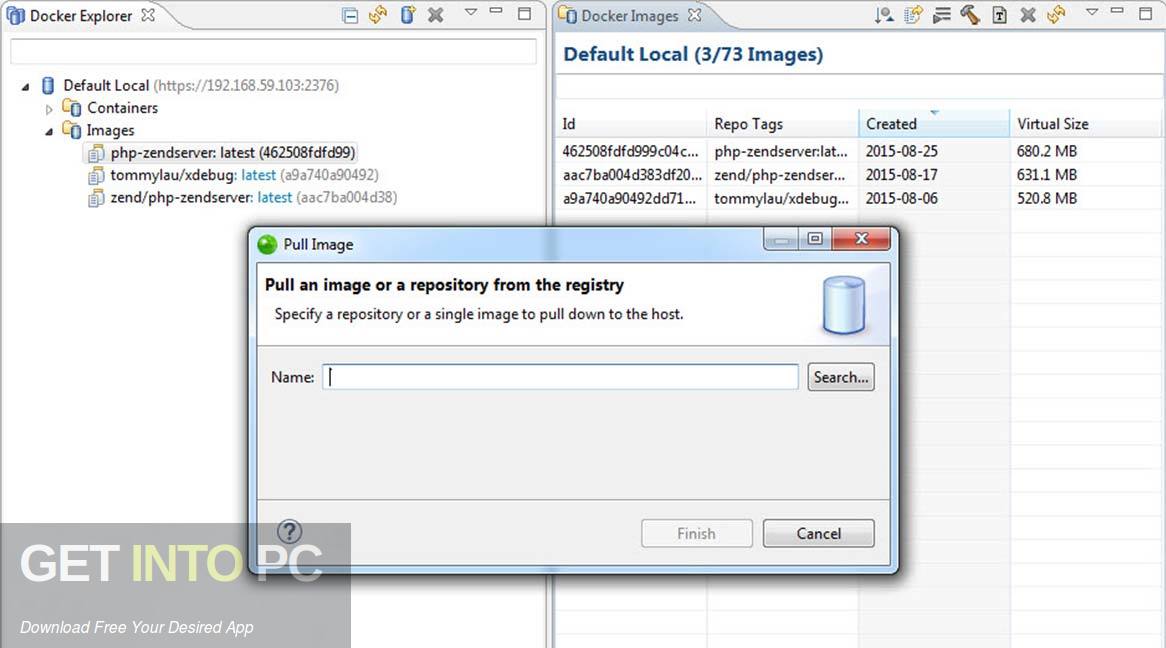Open Docker Images view menu arrow

click(x=1092, y=12)
